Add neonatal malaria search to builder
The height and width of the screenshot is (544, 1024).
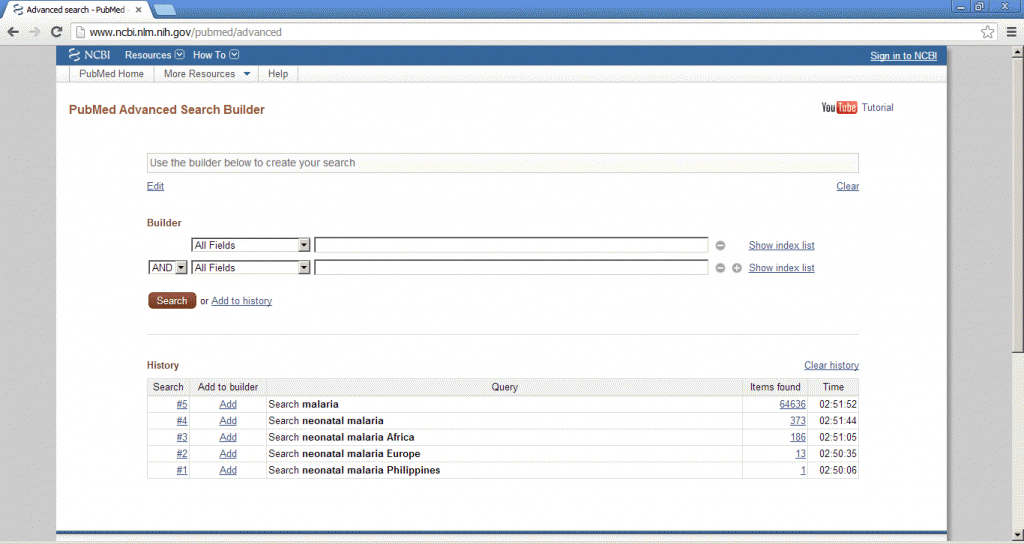click(228, 421)
